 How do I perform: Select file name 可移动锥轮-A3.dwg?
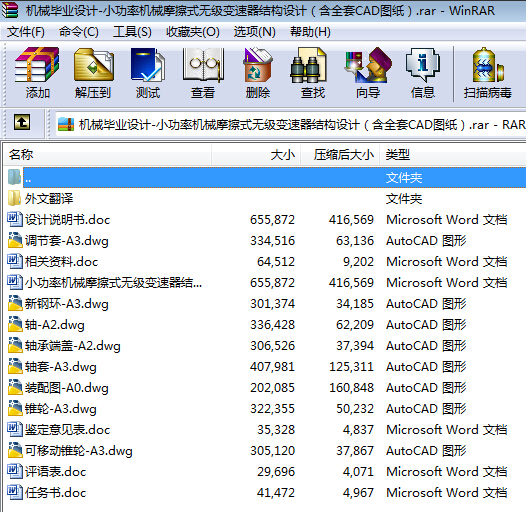[79, 451]
